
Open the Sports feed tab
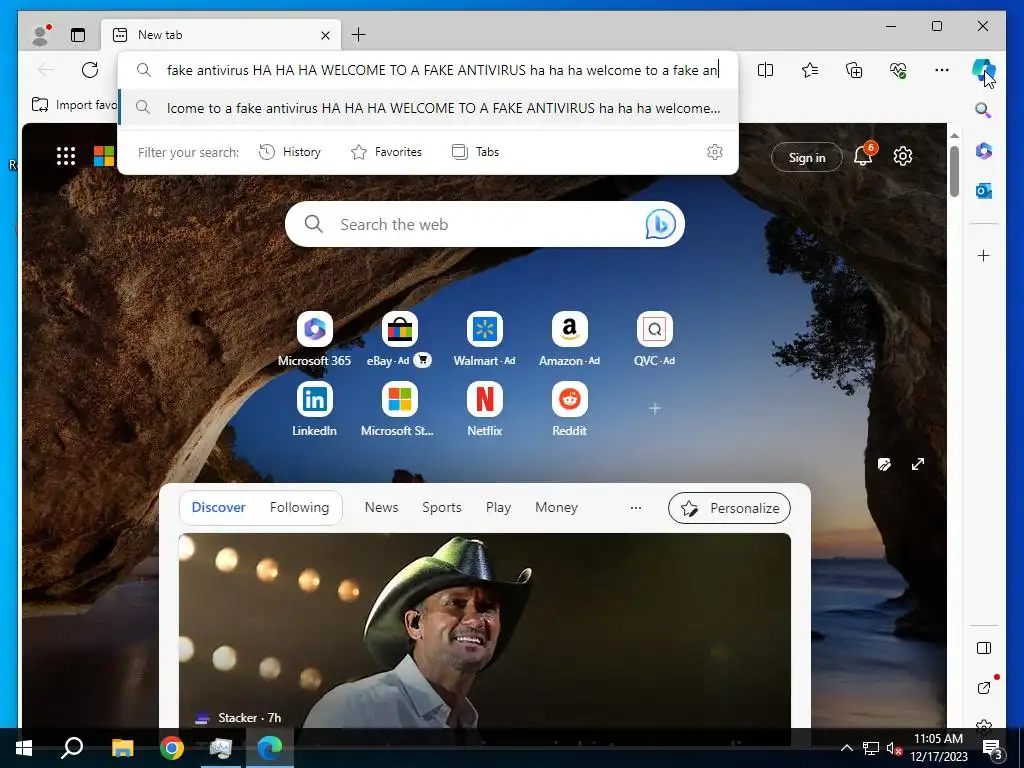pyautogui.click(x=441, y=507)
